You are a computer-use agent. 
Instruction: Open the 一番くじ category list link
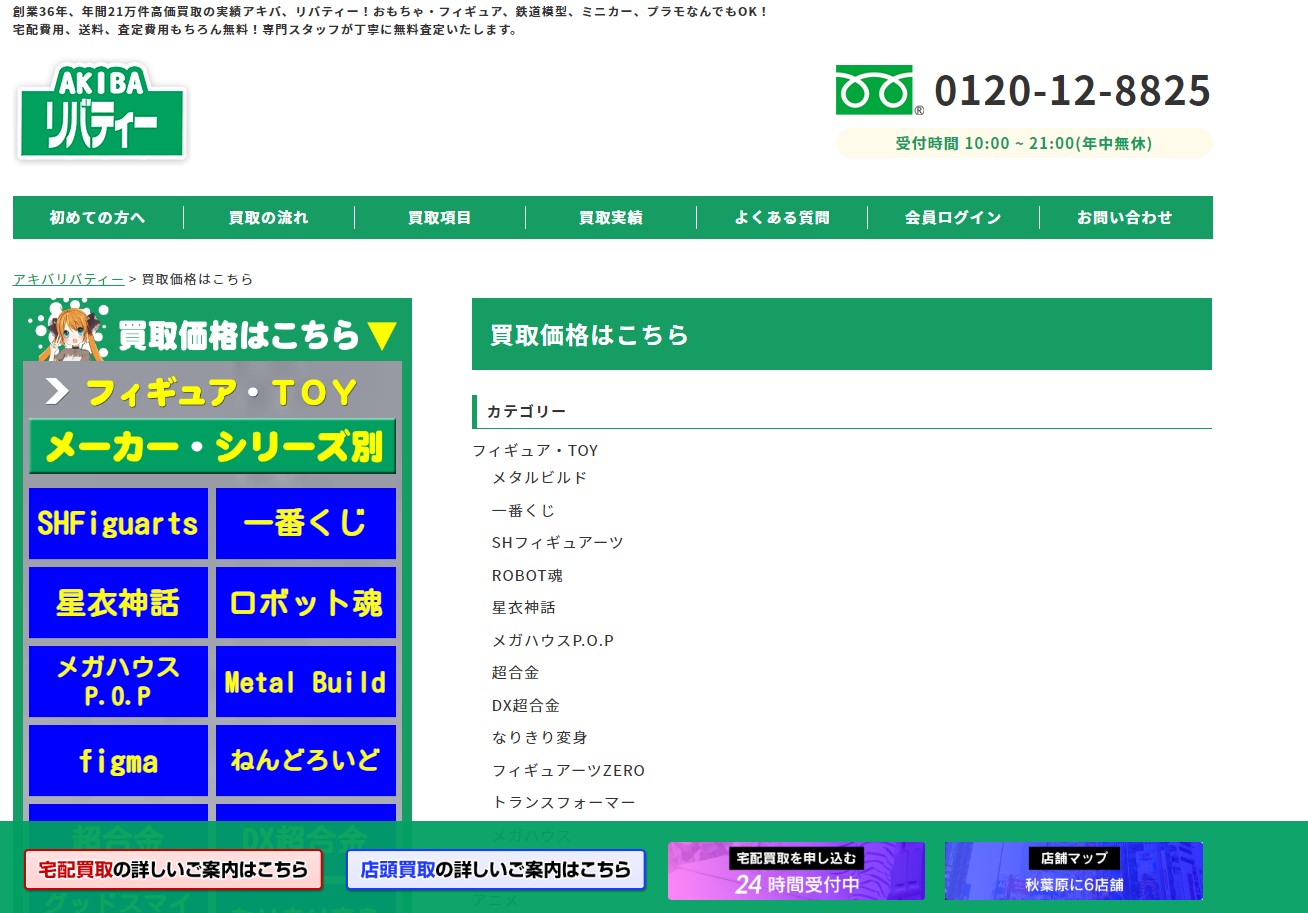[x=523, y=510]
